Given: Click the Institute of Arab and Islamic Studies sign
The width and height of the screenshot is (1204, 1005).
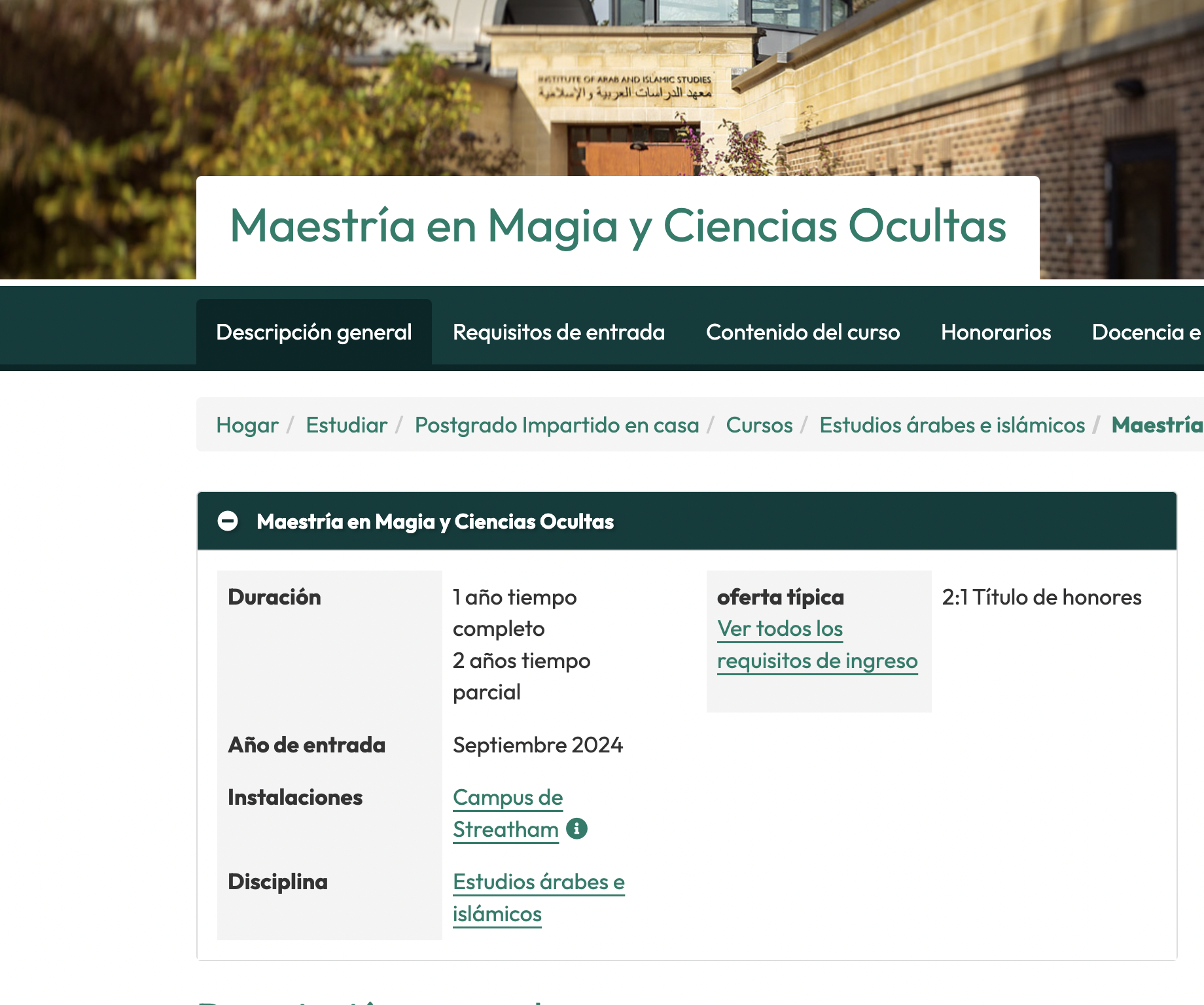Looking at the screenshot, I should tap(624, 87).
